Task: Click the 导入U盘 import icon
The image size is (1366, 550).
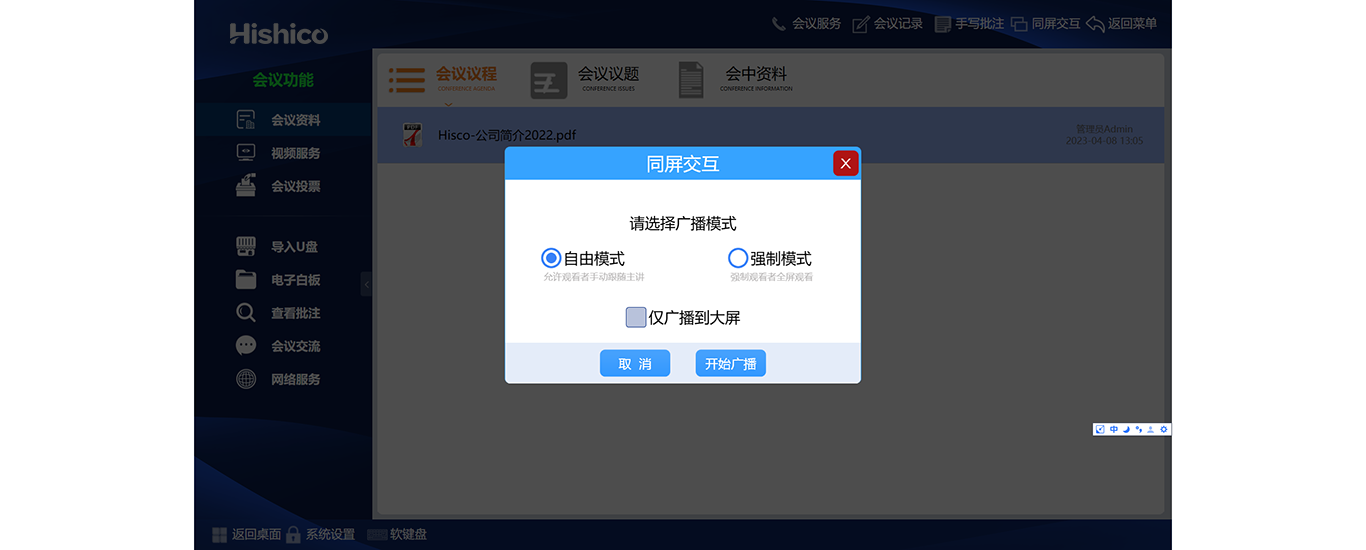Action: (x=246, y=247)
